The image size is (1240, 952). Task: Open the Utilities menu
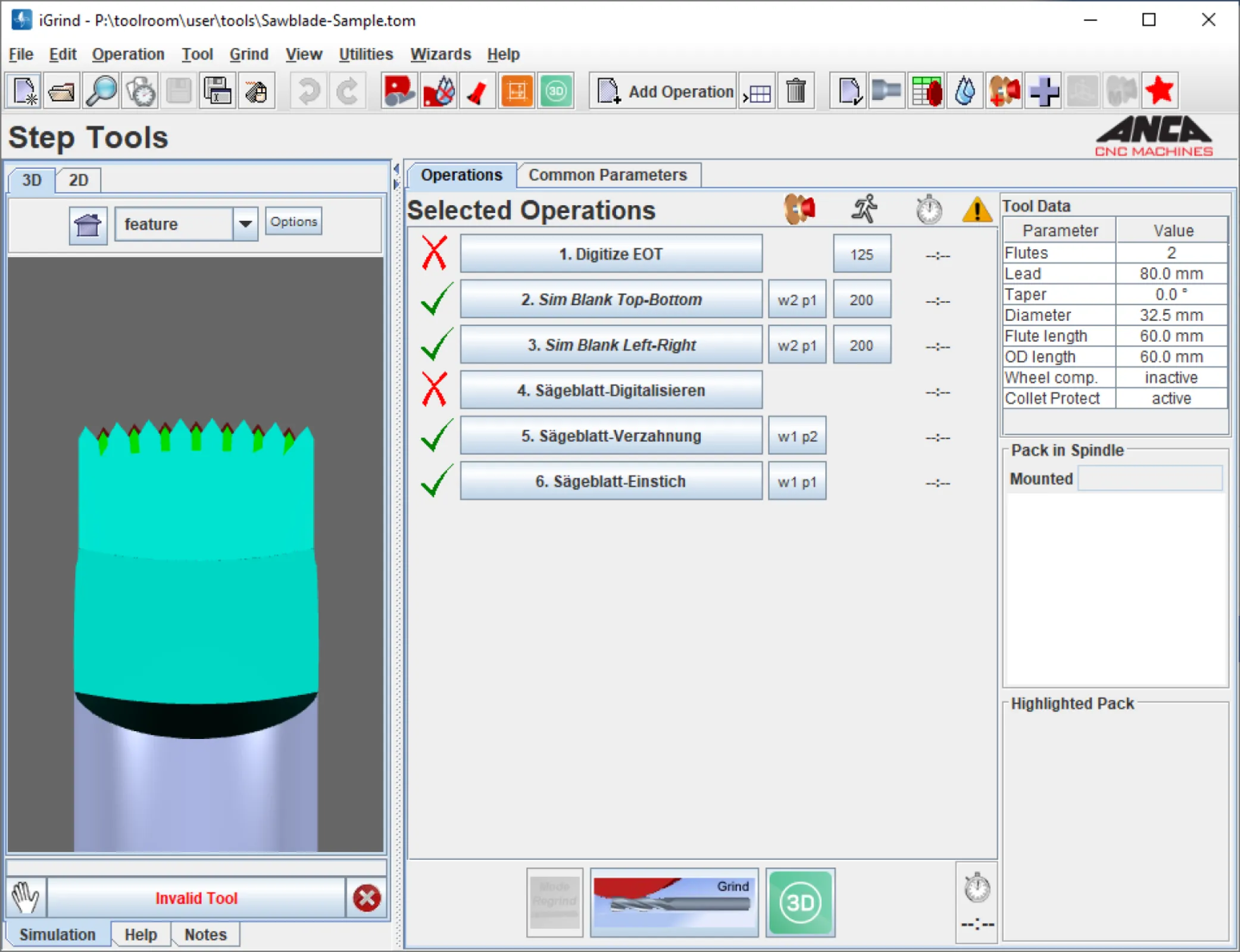(x=366, y=54)
